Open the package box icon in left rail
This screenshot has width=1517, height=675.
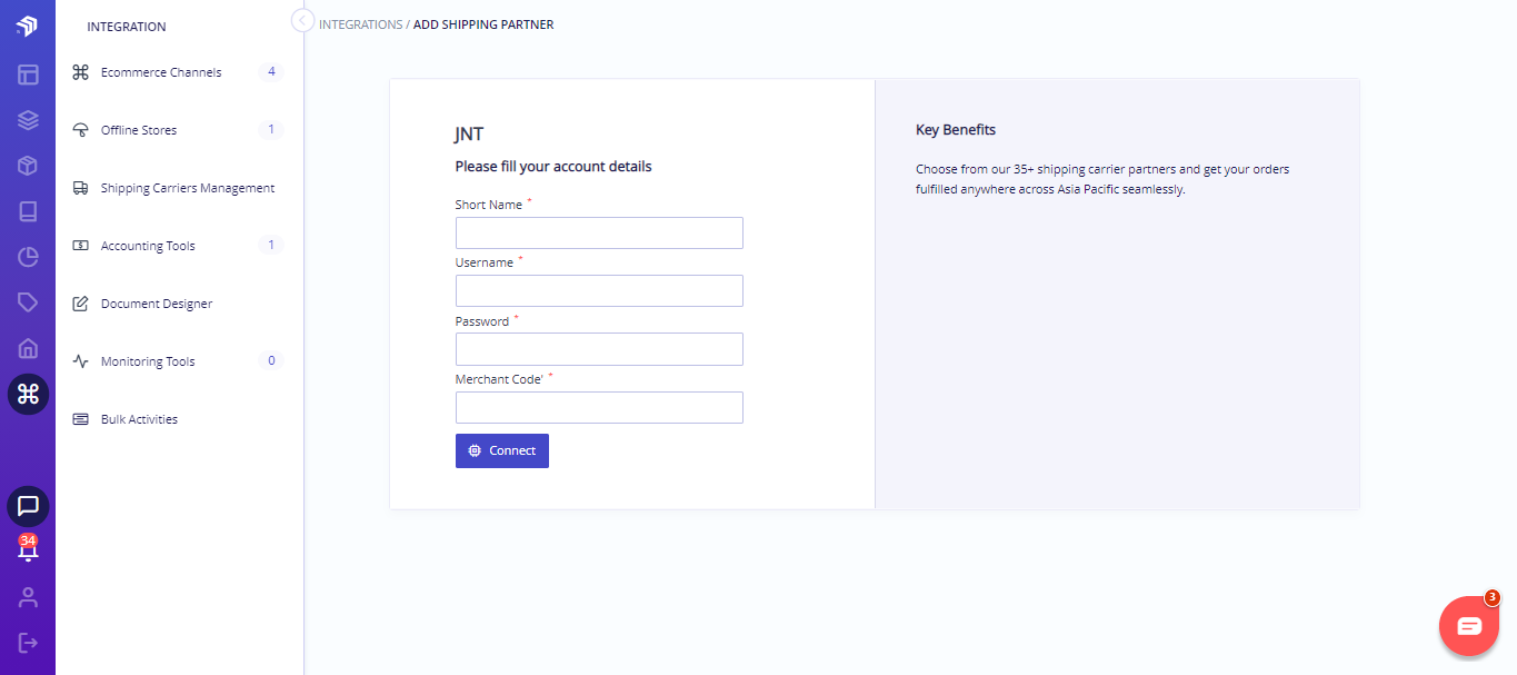[28, 166]
